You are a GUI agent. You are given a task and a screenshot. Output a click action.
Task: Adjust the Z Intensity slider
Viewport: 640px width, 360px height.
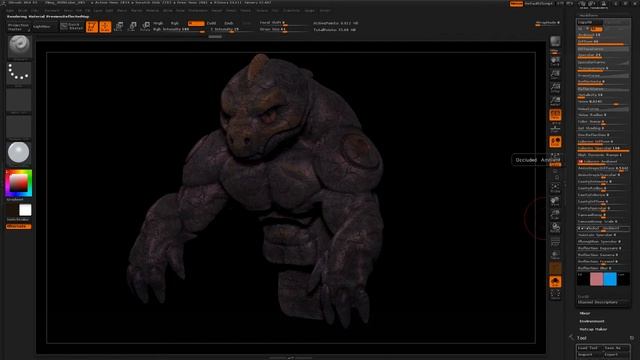[x=232, y=30]
